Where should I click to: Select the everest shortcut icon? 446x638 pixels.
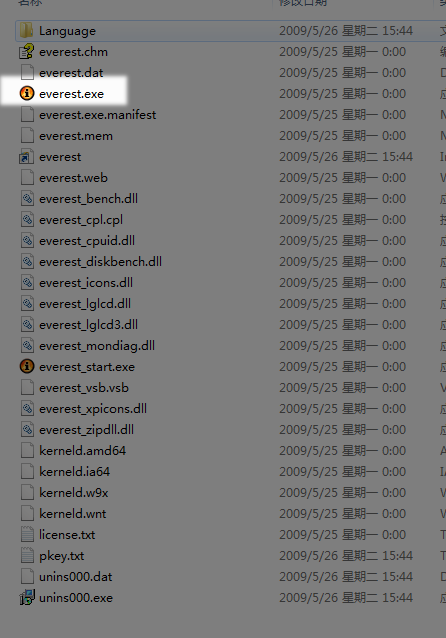(x=27, y=157)
